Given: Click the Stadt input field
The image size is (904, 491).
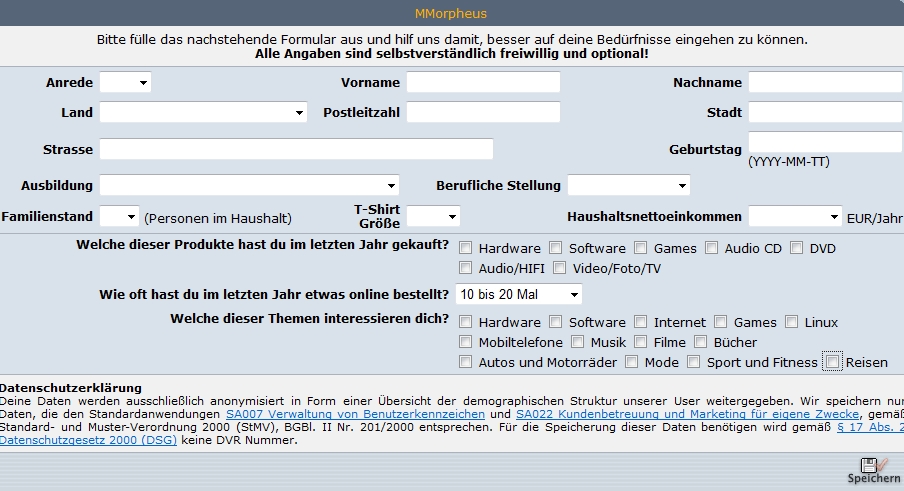Looking at the screenshot, I should point(825,112).
